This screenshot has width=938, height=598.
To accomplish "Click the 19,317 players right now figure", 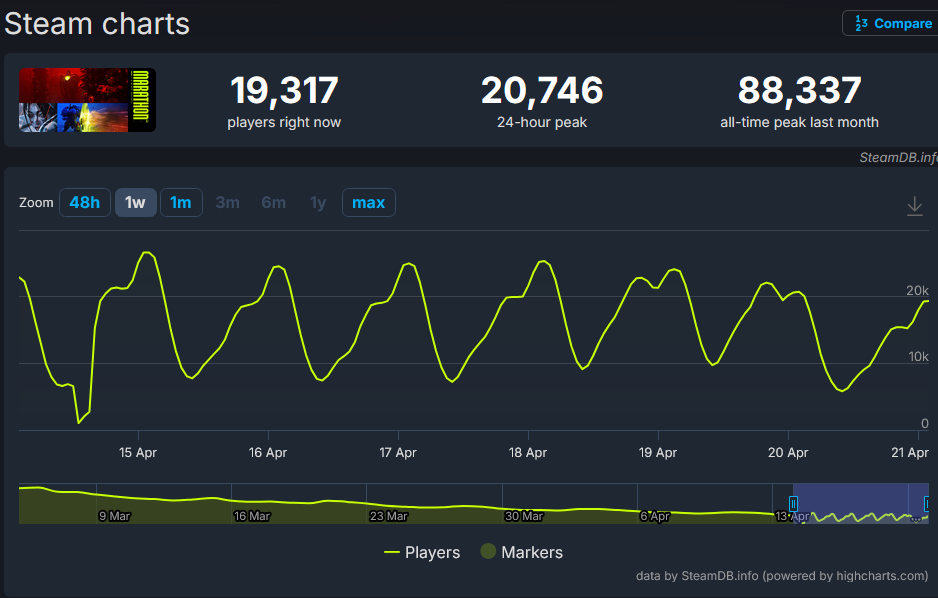I will point(284,90).
